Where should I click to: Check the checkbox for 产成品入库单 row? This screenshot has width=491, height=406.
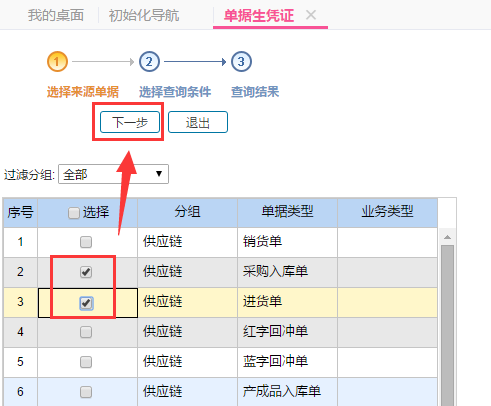tap(86, 392)
